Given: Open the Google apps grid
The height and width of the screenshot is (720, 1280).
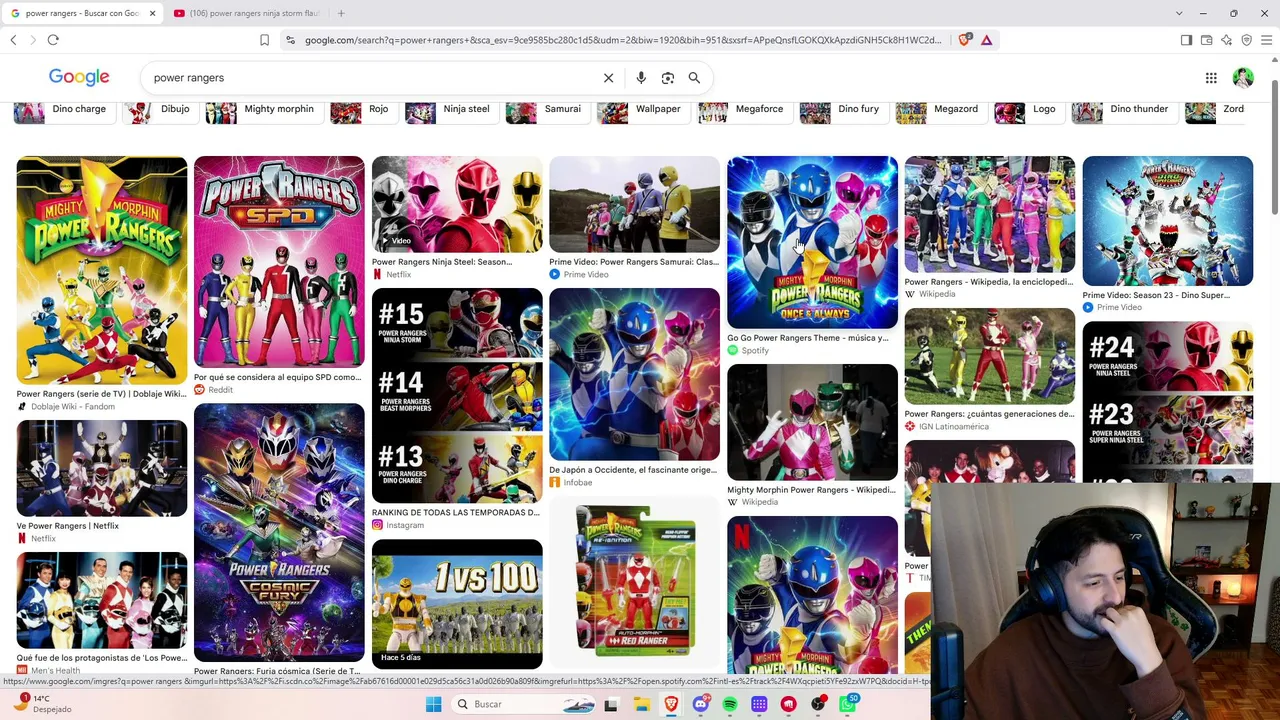Looking at the screenshot, I should tap(1211, 78).
